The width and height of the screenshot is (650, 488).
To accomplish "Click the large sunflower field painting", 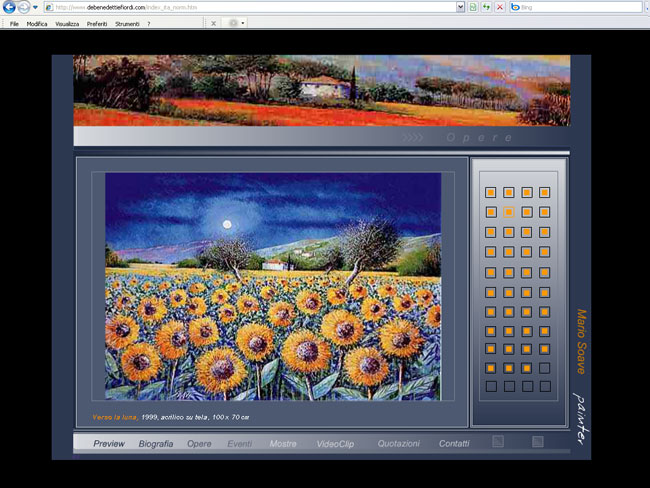I will pos(273,286).
